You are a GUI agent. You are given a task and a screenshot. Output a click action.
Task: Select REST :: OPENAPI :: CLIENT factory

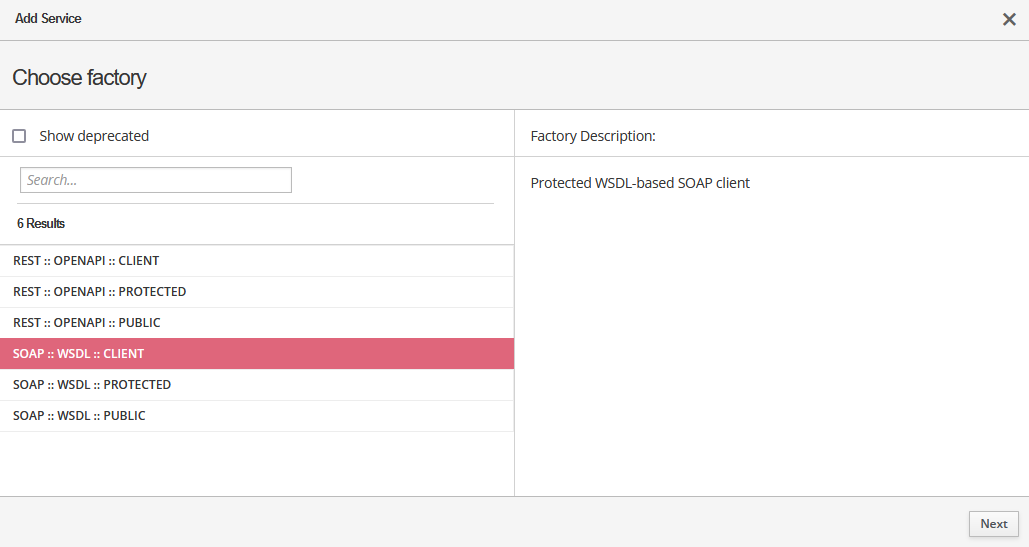pos(86,261)
